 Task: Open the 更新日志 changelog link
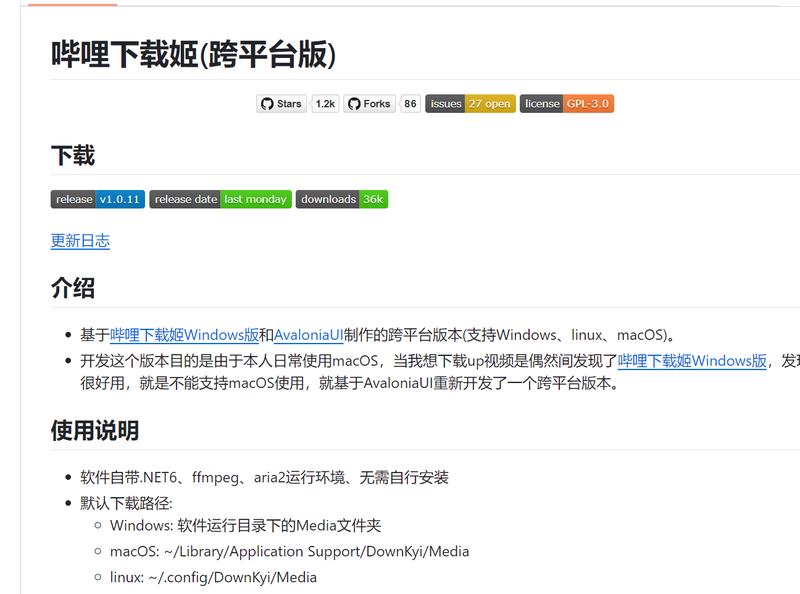tap(80, 241)
